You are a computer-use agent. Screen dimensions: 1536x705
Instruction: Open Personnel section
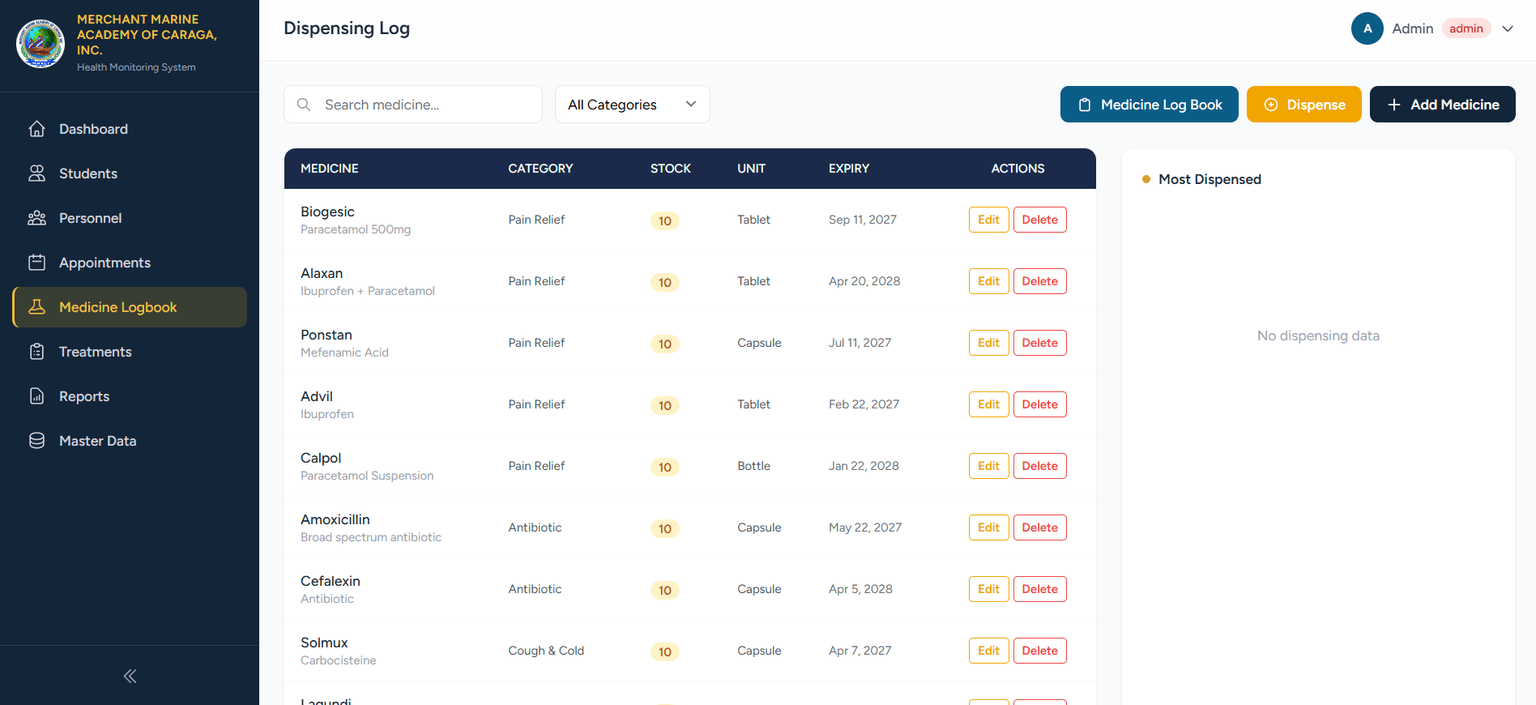click(129, 218)
